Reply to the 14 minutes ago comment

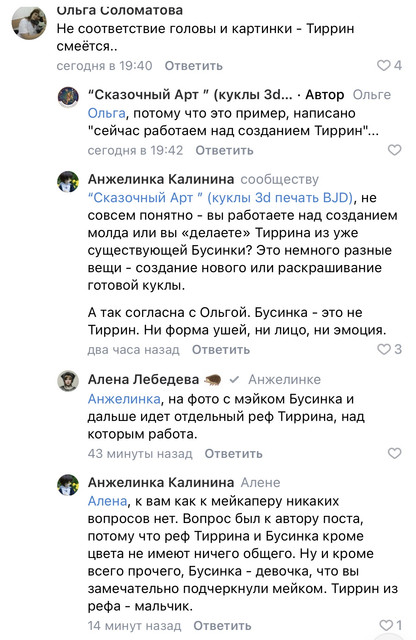(x=222, y=626)
